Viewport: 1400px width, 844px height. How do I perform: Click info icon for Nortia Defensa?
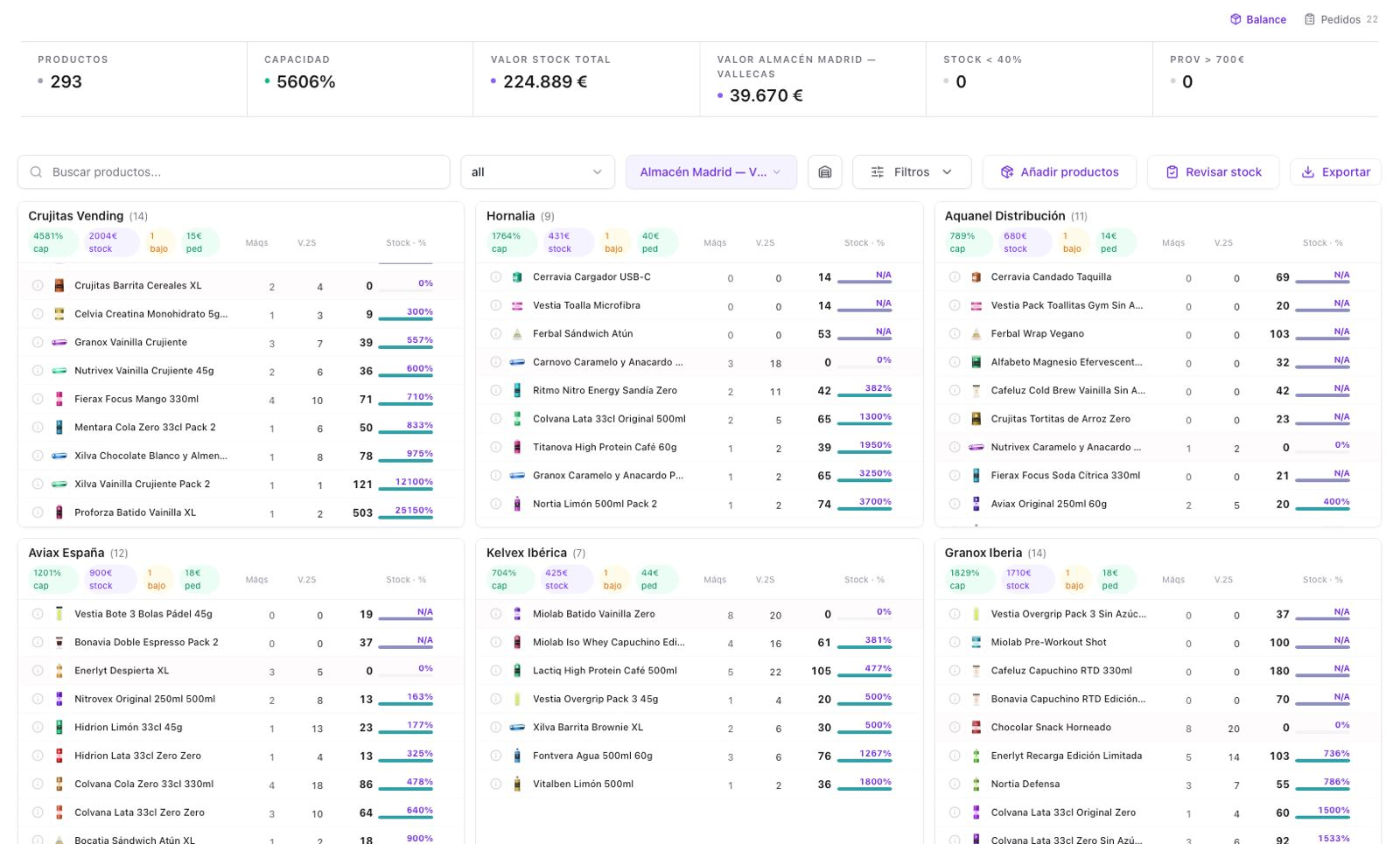coord(955,785)
